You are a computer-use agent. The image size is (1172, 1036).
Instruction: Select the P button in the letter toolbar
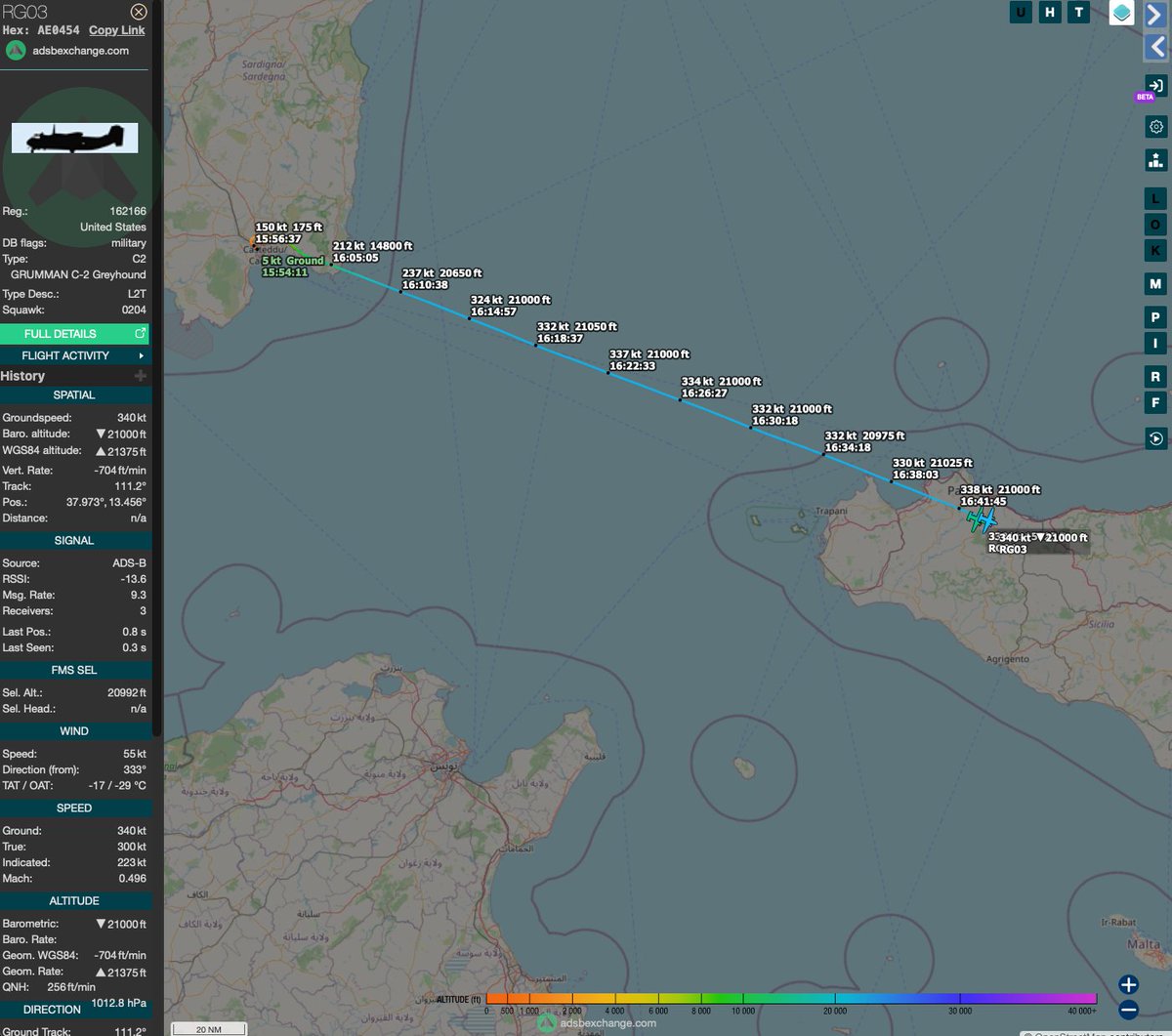tap(1155, 316)
